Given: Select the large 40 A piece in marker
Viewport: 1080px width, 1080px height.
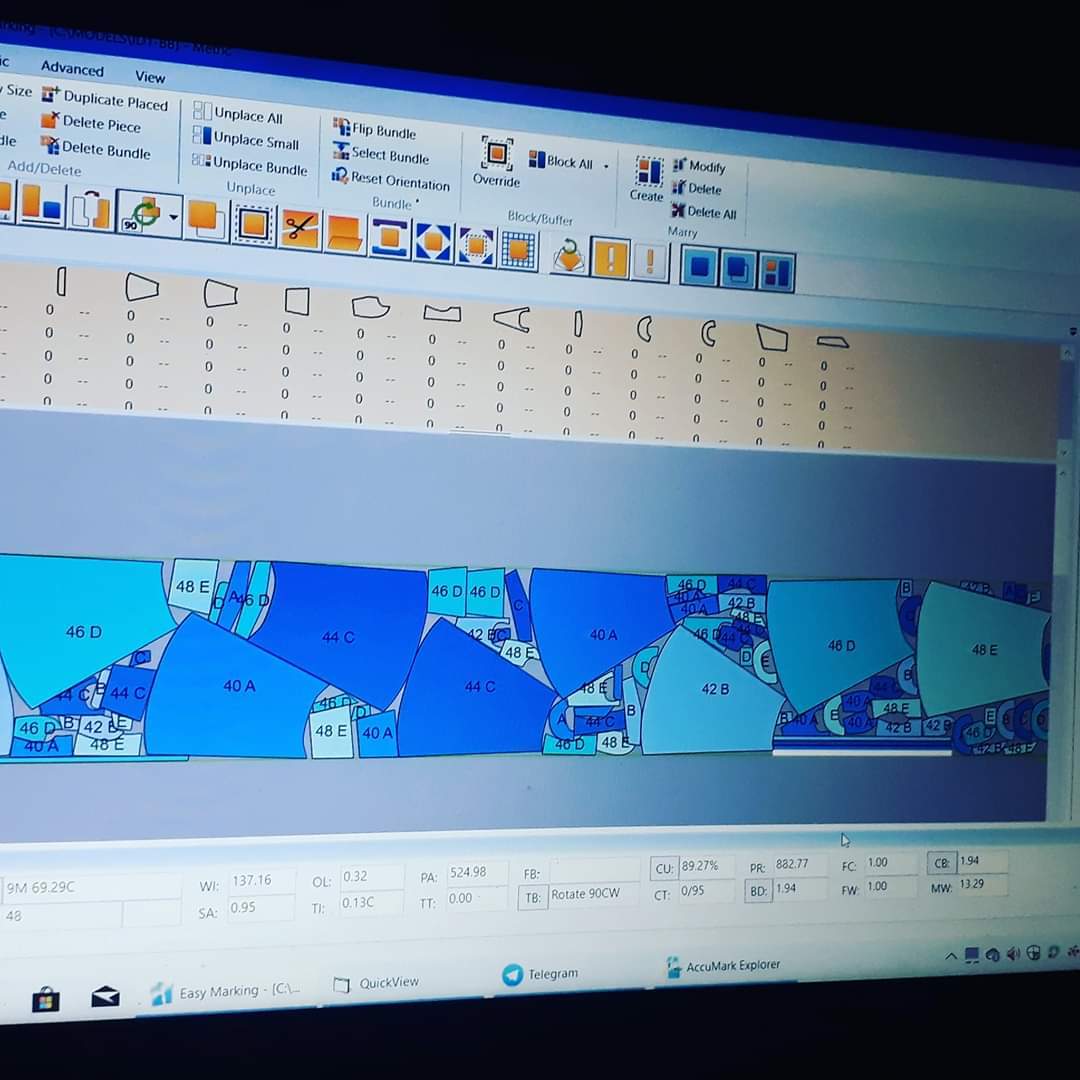Looking at the screenshot, I should pyautogui.click(x=238, y=687).
